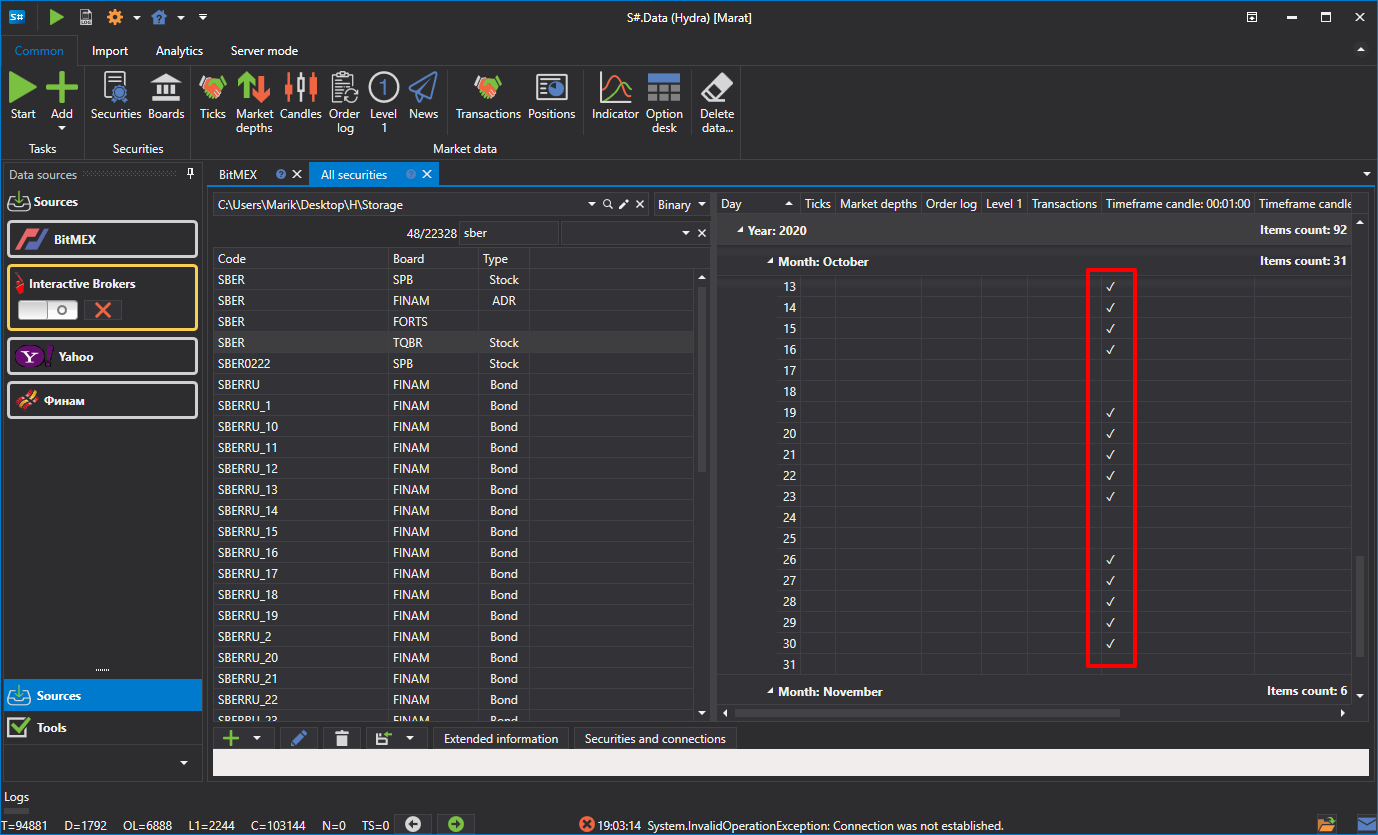1378x835 pixels.
Task: Click the trash delete button below securities list
Action: 342,738
